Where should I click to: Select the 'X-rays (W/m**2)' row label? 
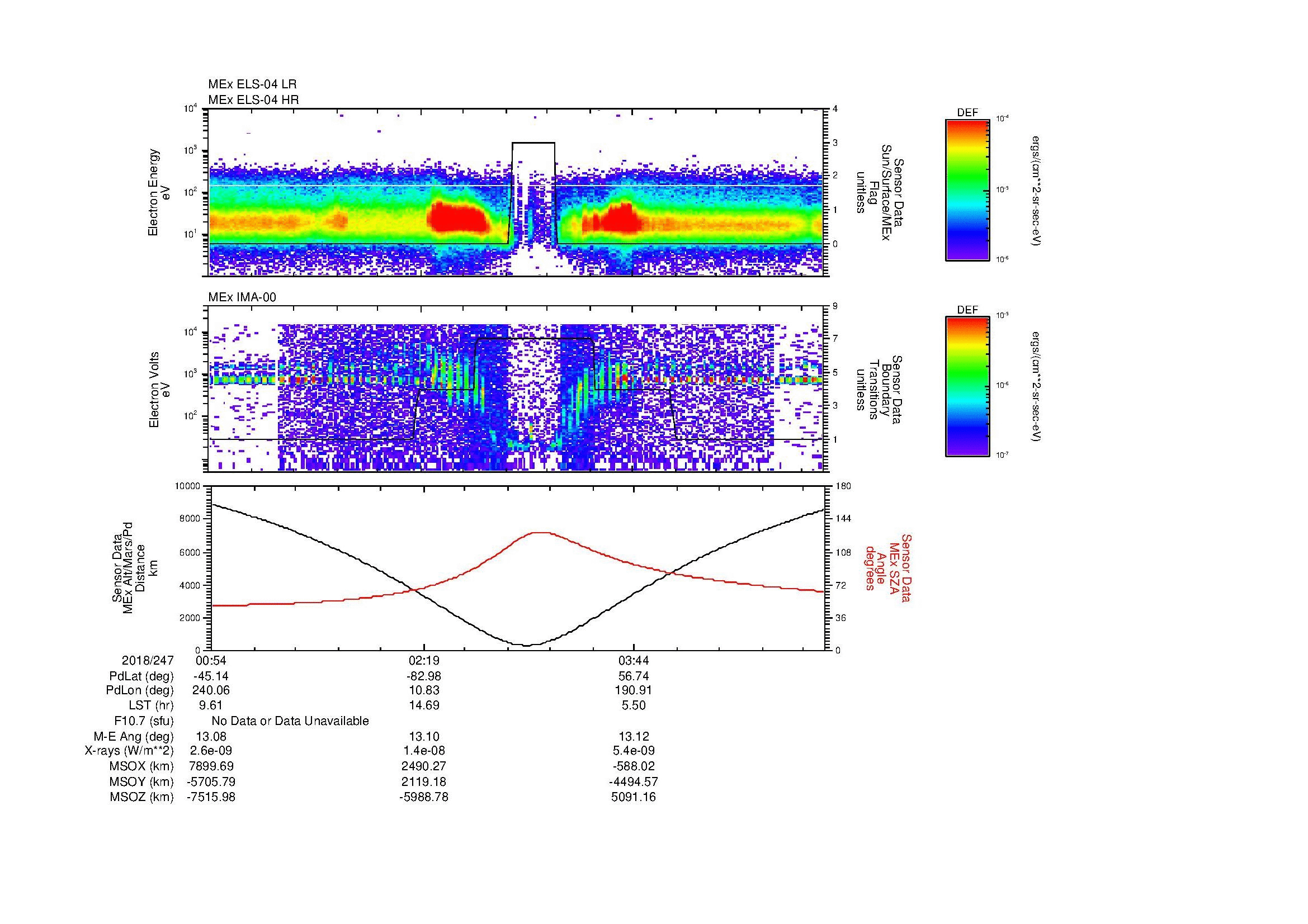click(x=129, y=751)
